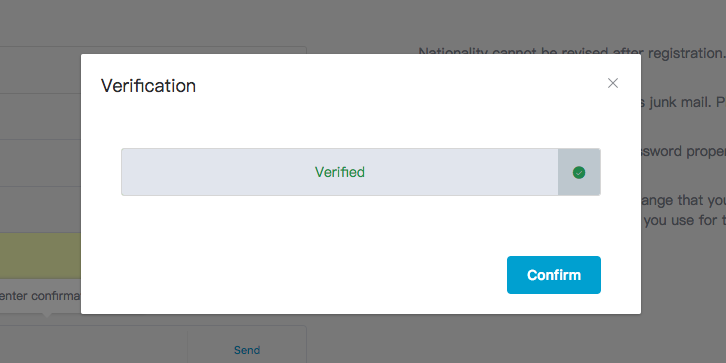Focus the fourth dimmed form field
This screenshot has height=363, width=726.
pyautogui.click(x=40, y=209)
